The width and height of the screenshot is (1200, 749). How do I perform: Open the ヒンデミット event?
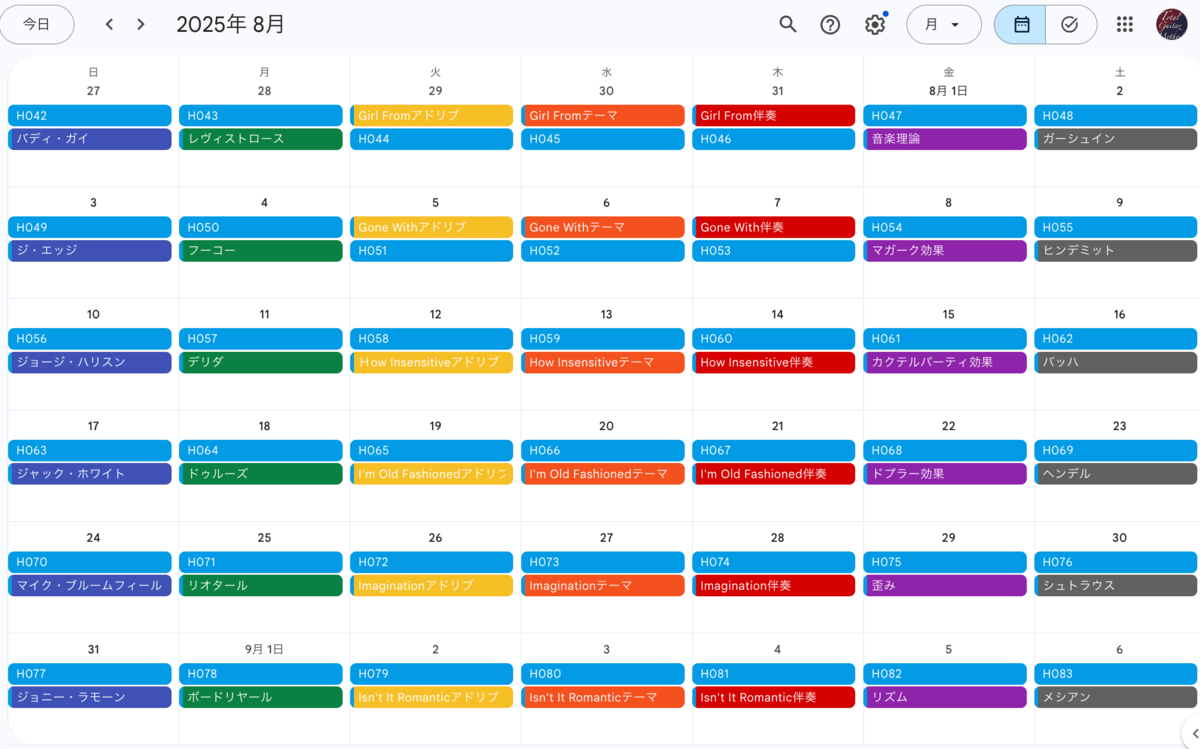click(x=1116, y=251)
